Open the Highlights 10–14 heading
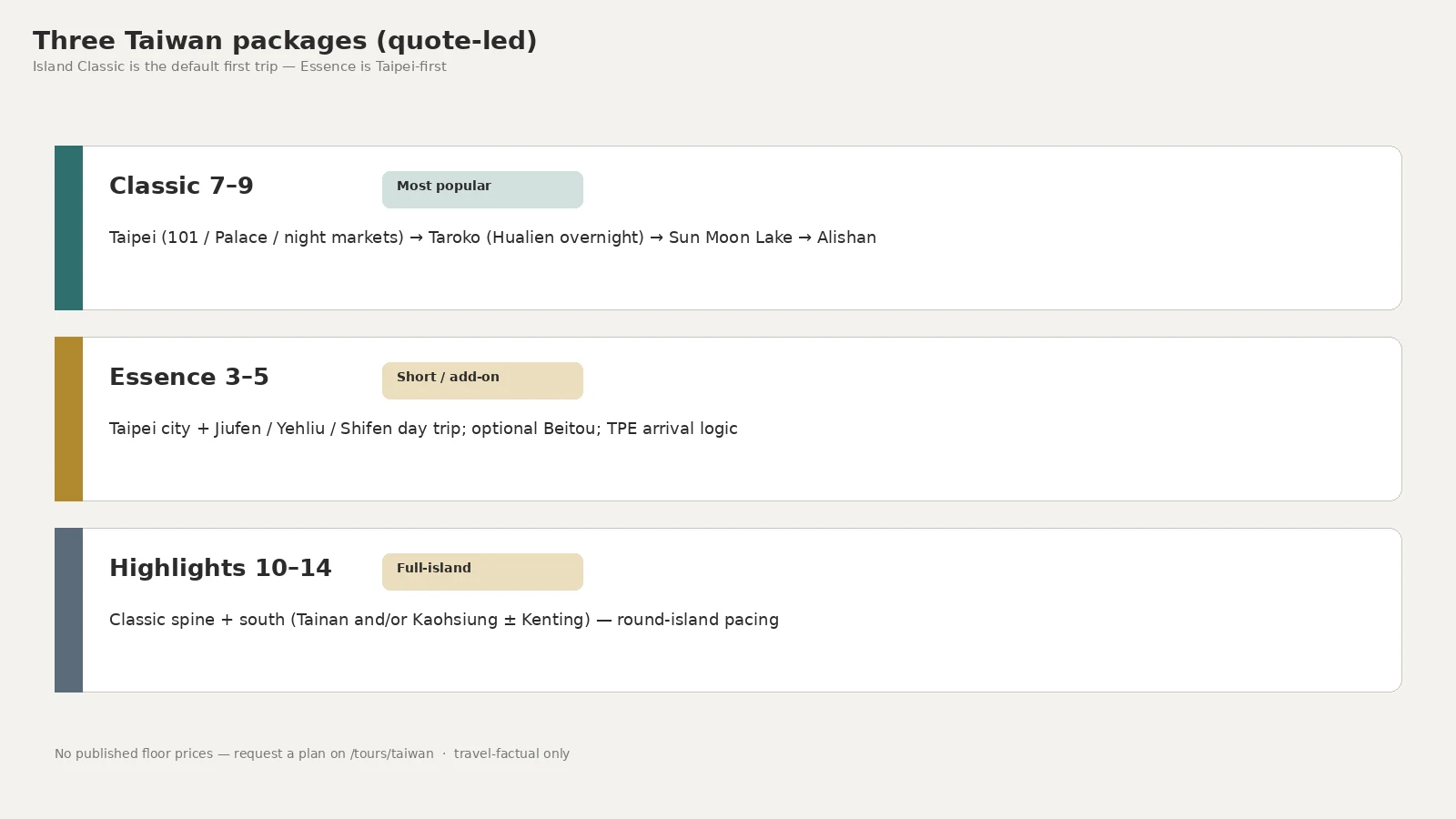Image resolution: width=1456 pixels, height=819 pixels. pos(220,568)
